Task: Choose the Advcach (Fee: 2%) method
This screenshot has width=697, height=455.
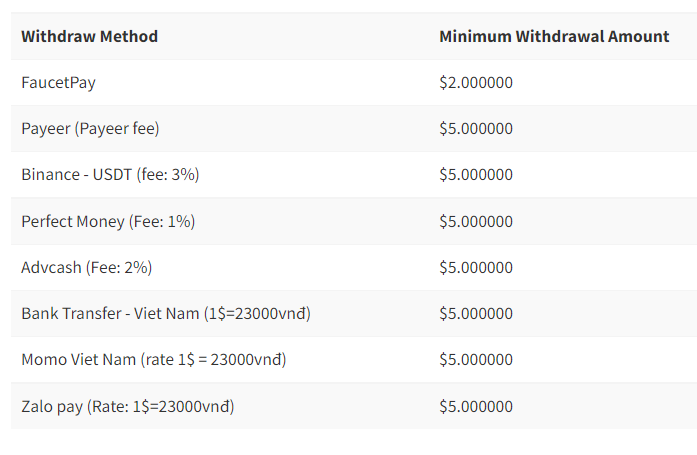Action: (x=86, y=268)
